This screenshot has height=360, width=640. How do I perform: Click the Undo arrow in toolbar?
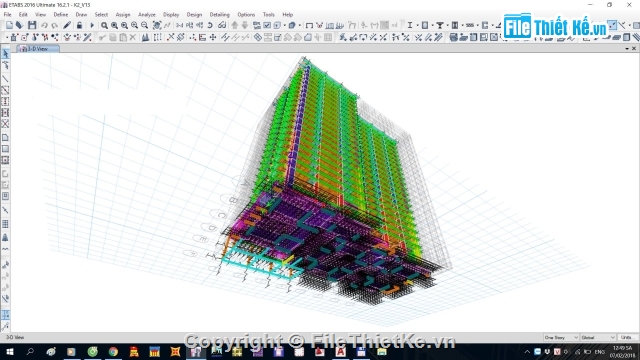44,25
